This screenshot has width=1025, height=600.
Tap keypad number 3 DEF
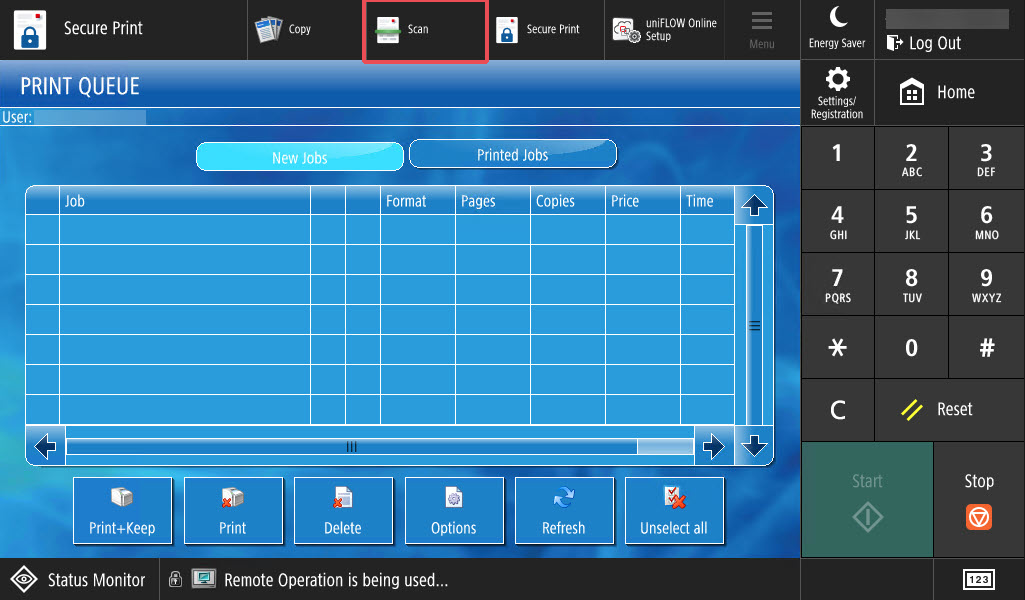[986, 158]
